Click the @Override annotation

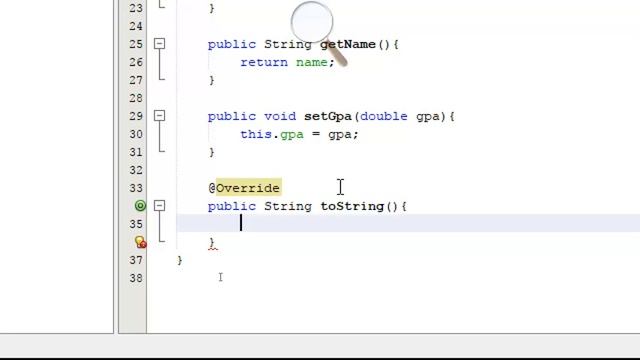pyautogui.click(x=244, y=188)
